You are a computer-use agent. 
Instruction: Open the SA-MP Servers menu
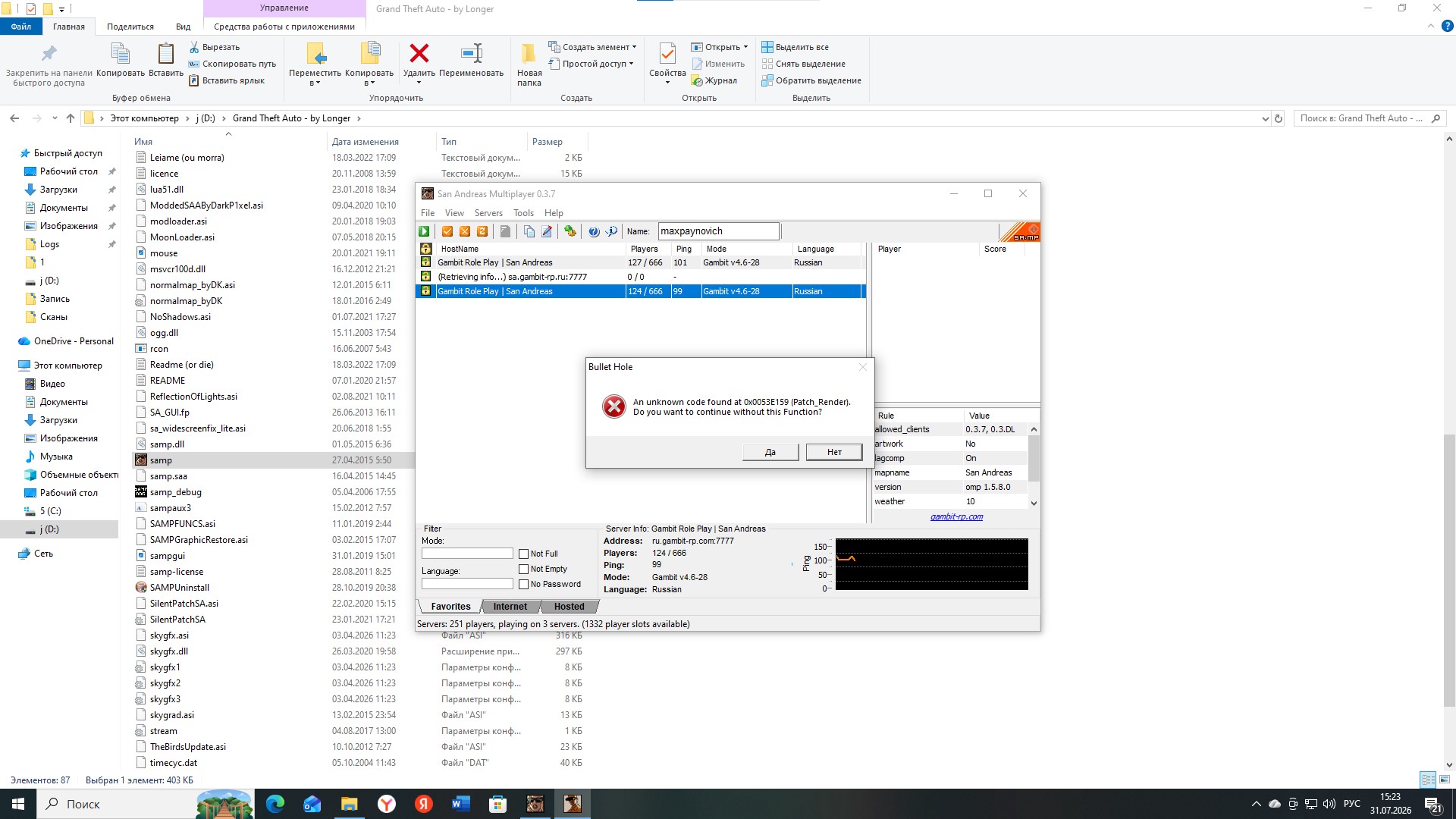coord(488,213)
